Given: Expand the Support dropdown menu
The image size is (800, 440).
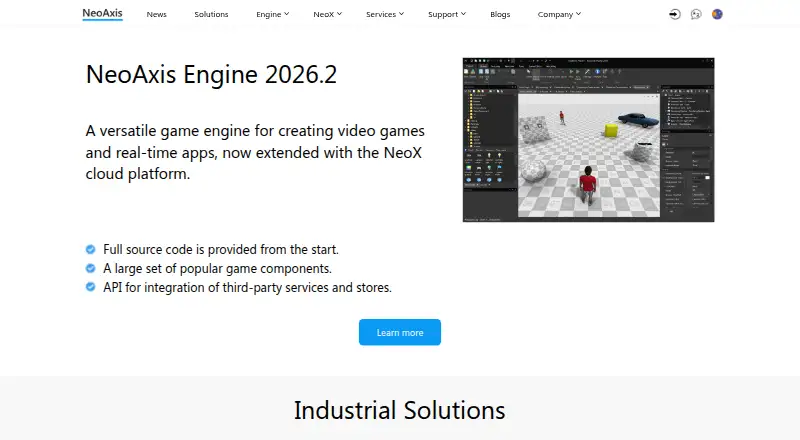Looking at the screenshot, I should point(447,14).
